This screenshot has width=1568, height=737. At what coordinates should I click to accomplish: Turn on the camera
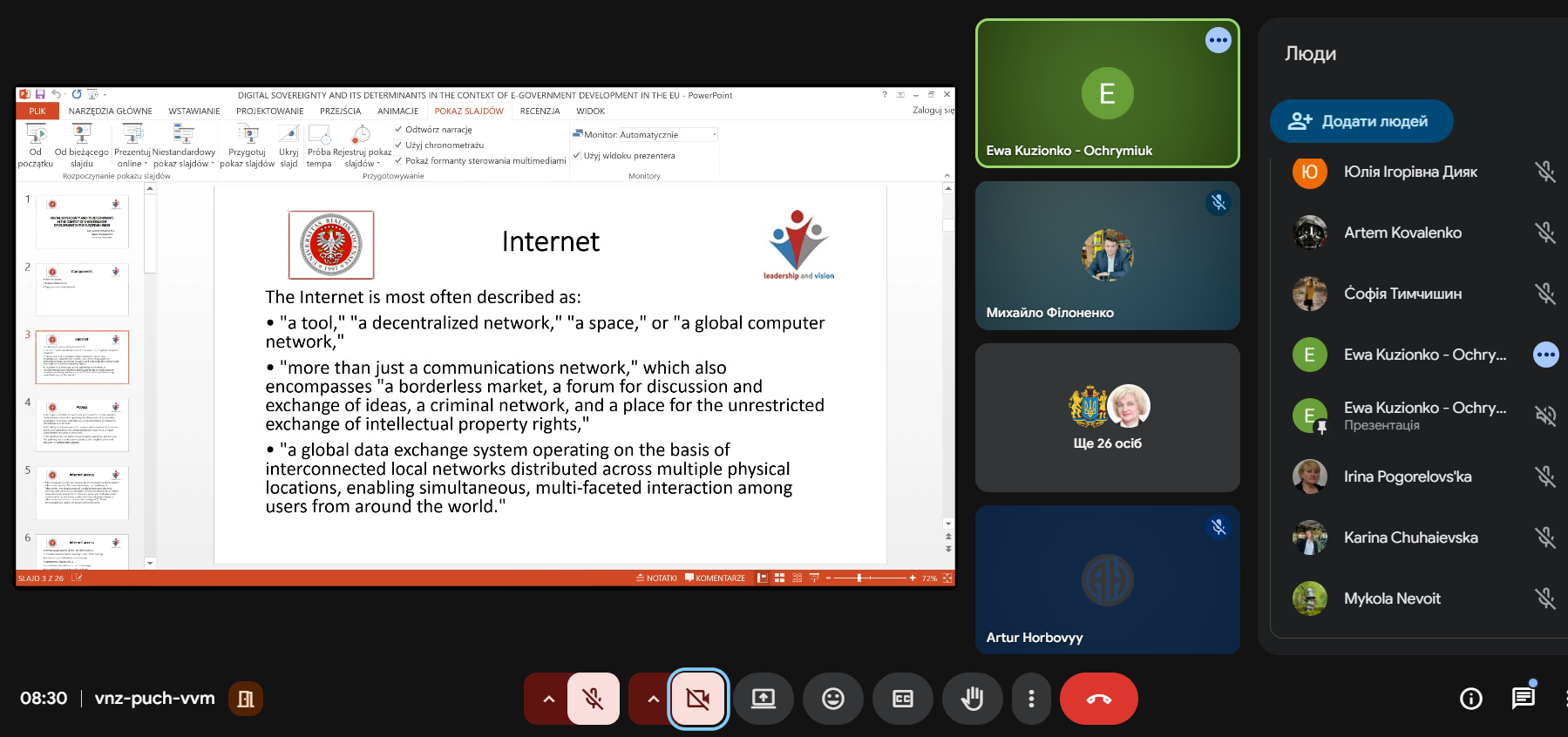point(698,699)
